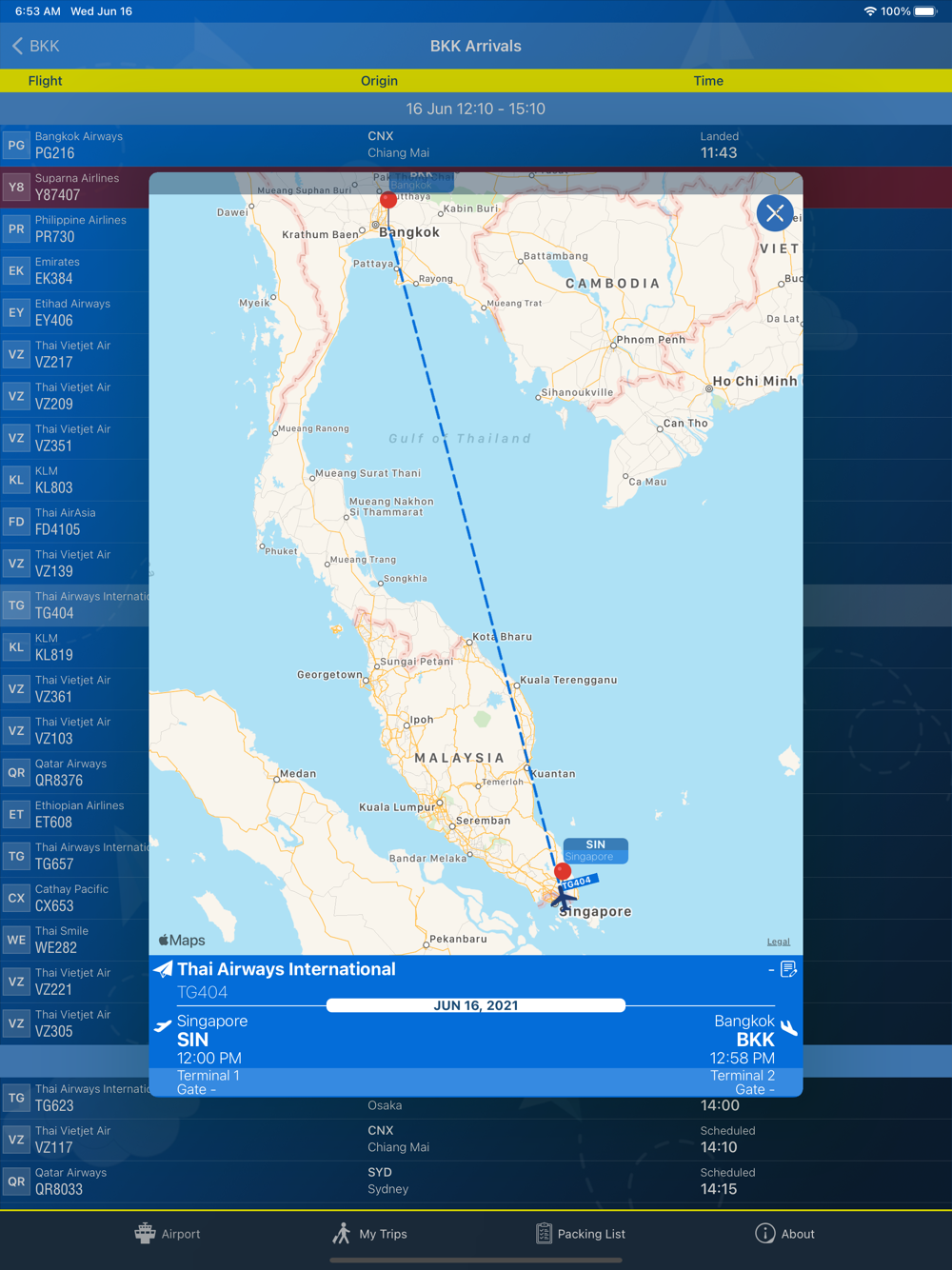
Task: Tap the Apple Maps logo
Action: coord(182,941)
